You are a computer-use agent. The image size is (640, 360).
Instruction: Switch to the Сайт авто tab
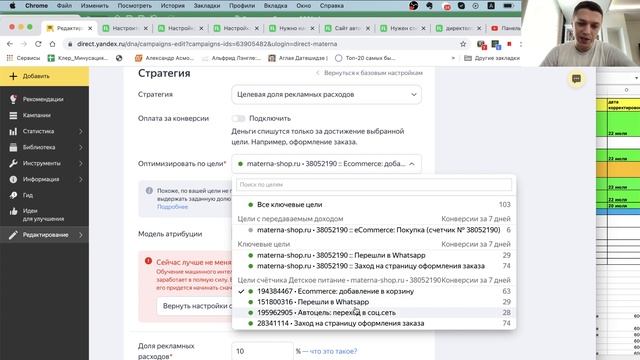click(x=347, y=28)
